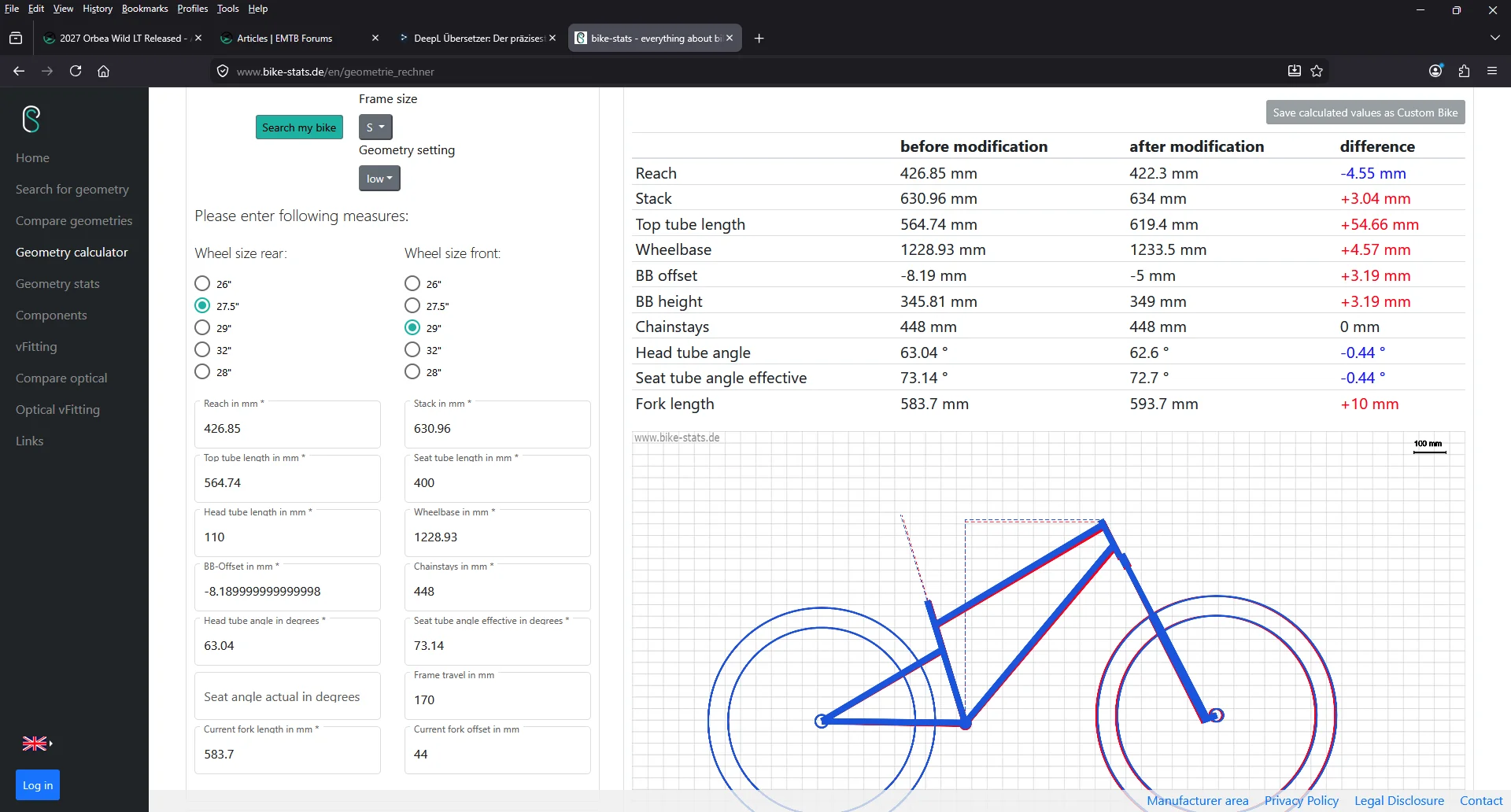This screenshot has height=812, width=1511.
Task: Click the browser forward arrow
Action: (47, 71)
